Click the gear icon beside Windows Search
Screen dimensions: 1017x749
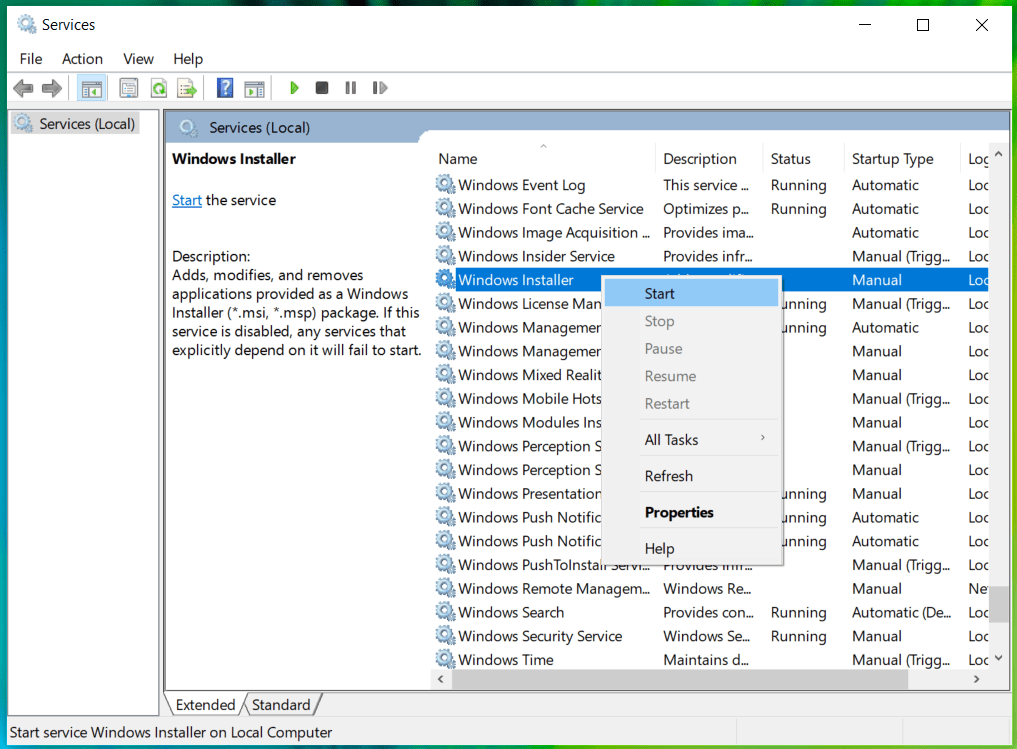coord(445,612)
